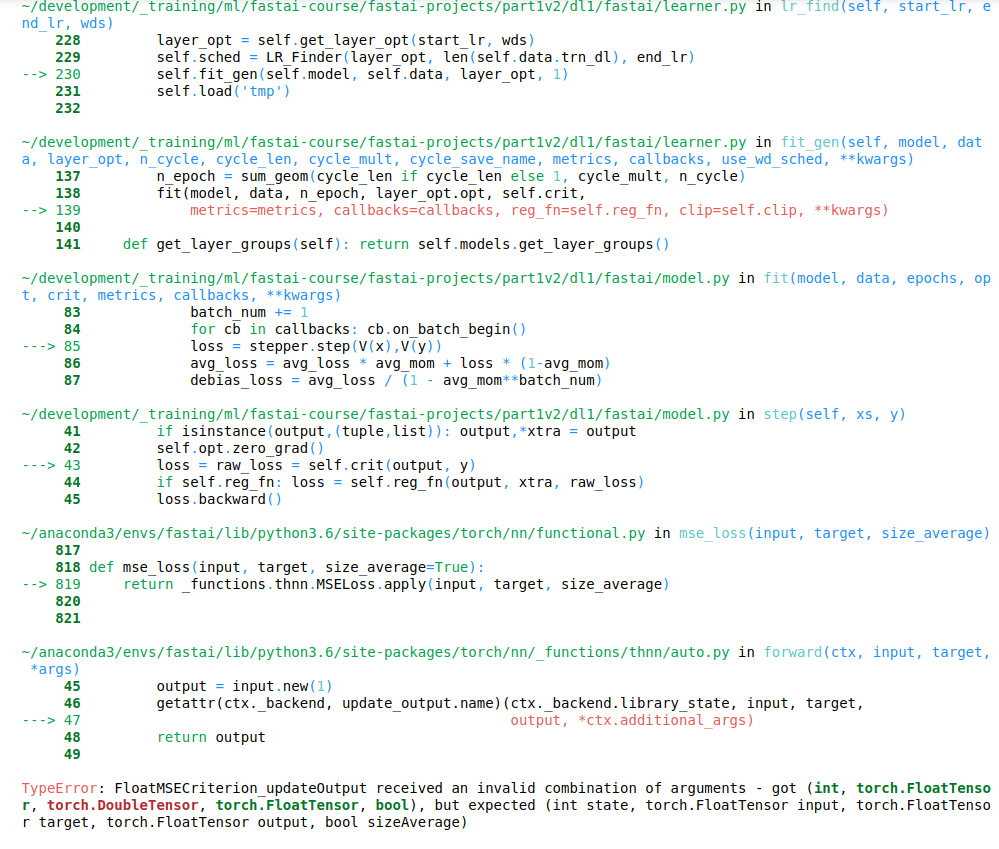Click 'fit(model, data, epochs, op' function header
The width and height of the screenshot is (999, 849).
(x=877, y=278)
